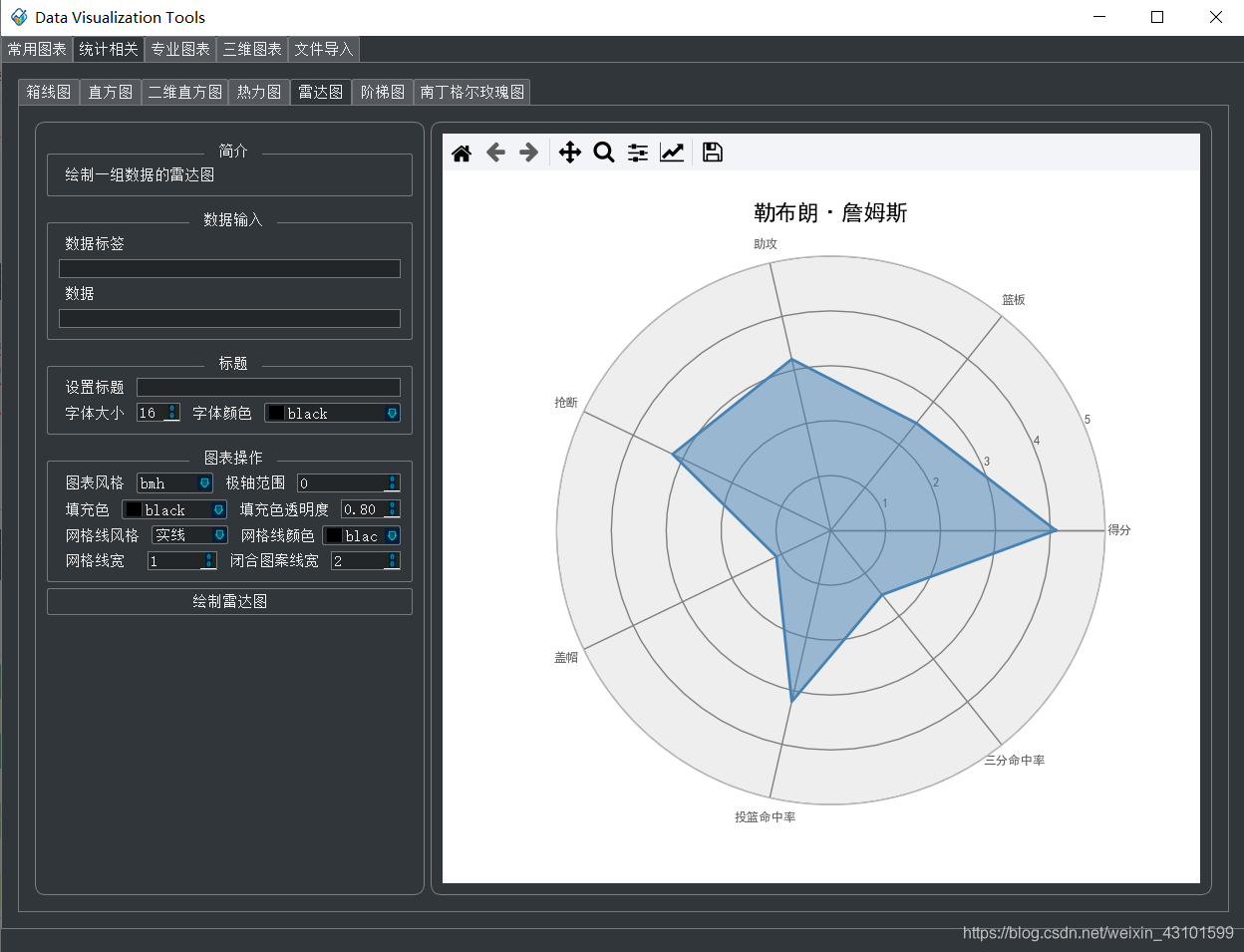Adjust the 闭合图案线宽 spinner arrows
The image size is (1244, 952).
click(392, 561)
